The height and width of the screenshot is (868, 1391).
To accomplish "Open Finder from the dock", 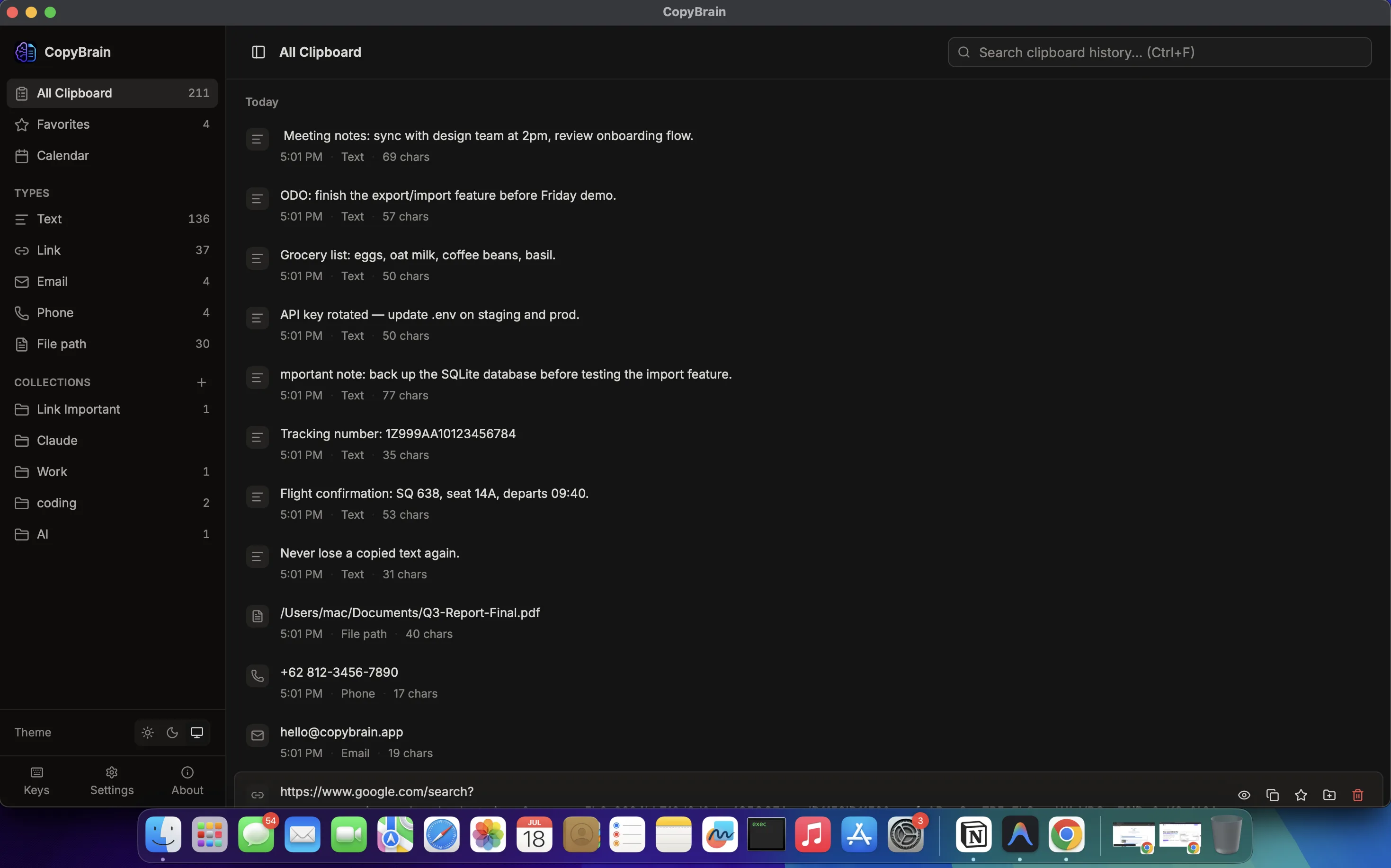I will tap(163, 835).
